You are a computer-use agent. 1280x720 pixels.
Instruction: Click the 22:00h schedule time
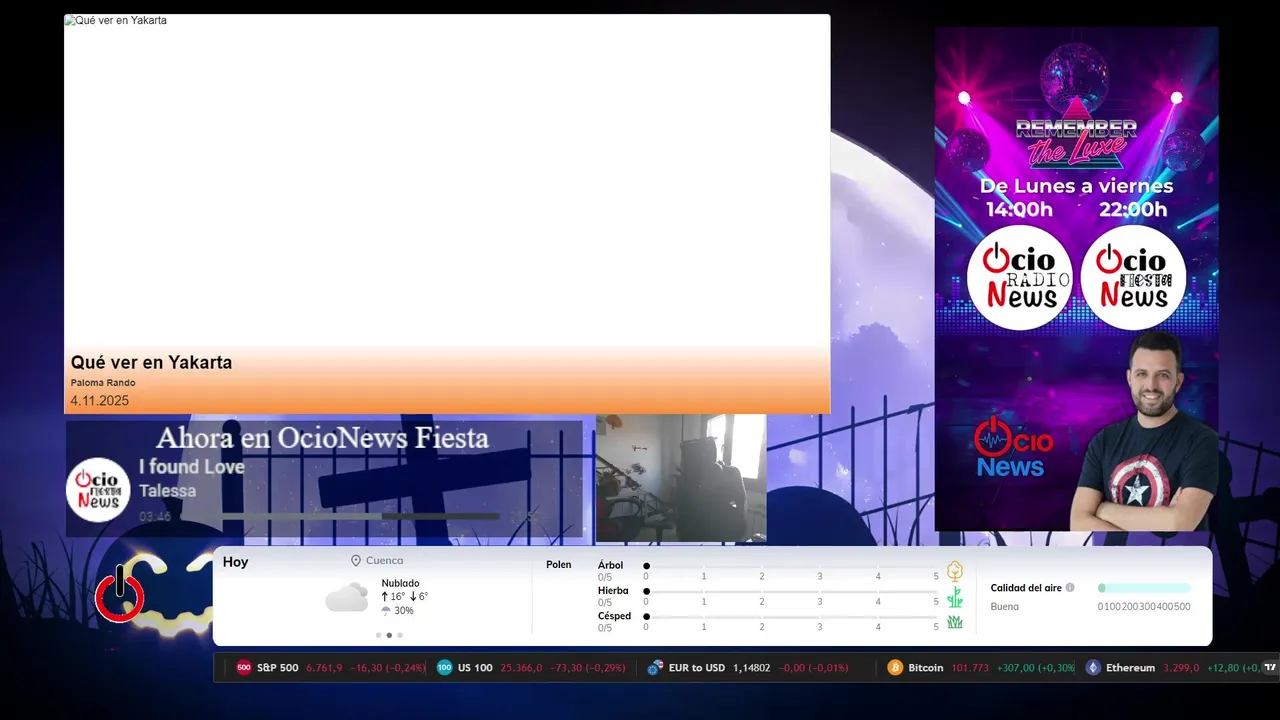(x=1133, y=210)
